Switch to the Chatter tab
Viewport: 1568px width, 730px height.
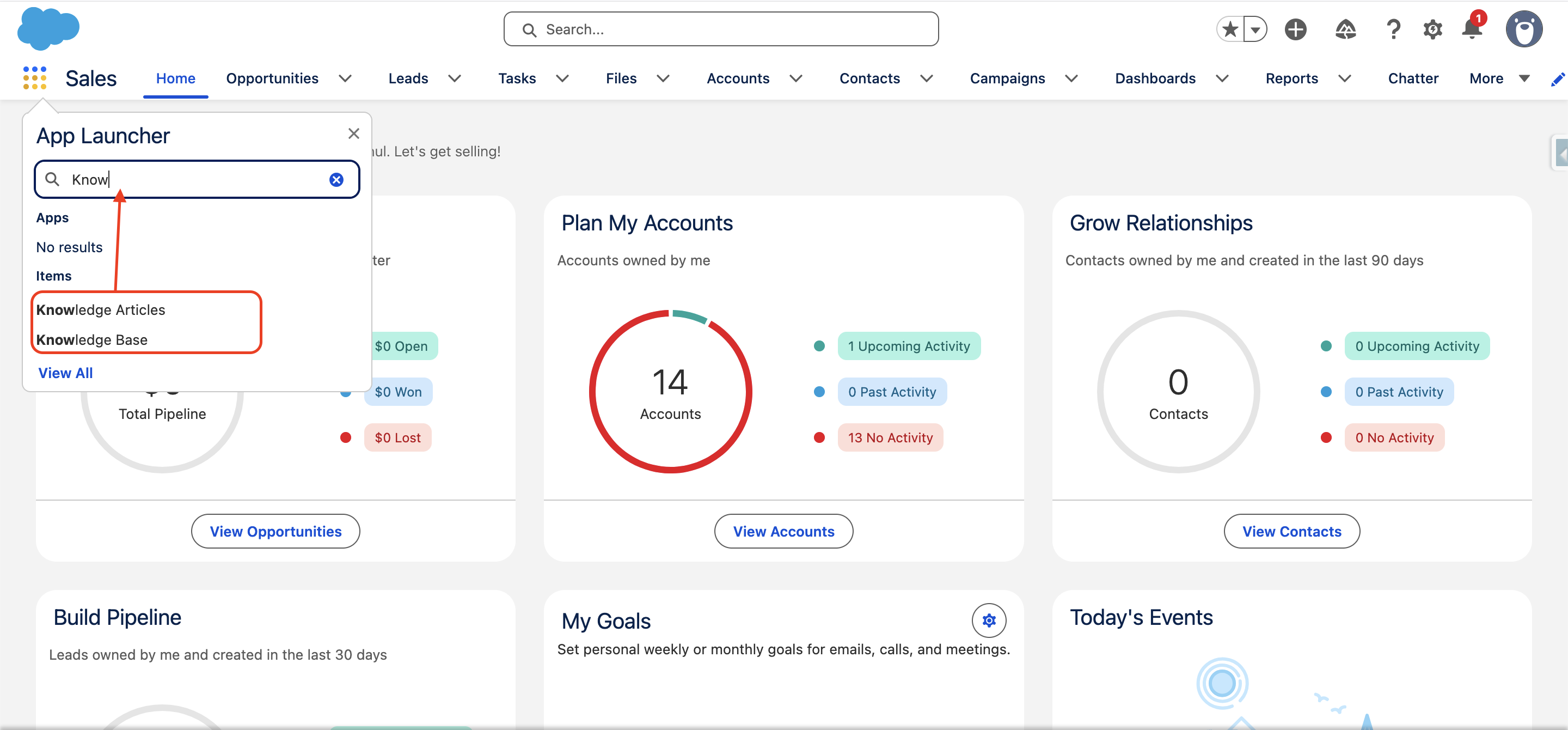1412,78
